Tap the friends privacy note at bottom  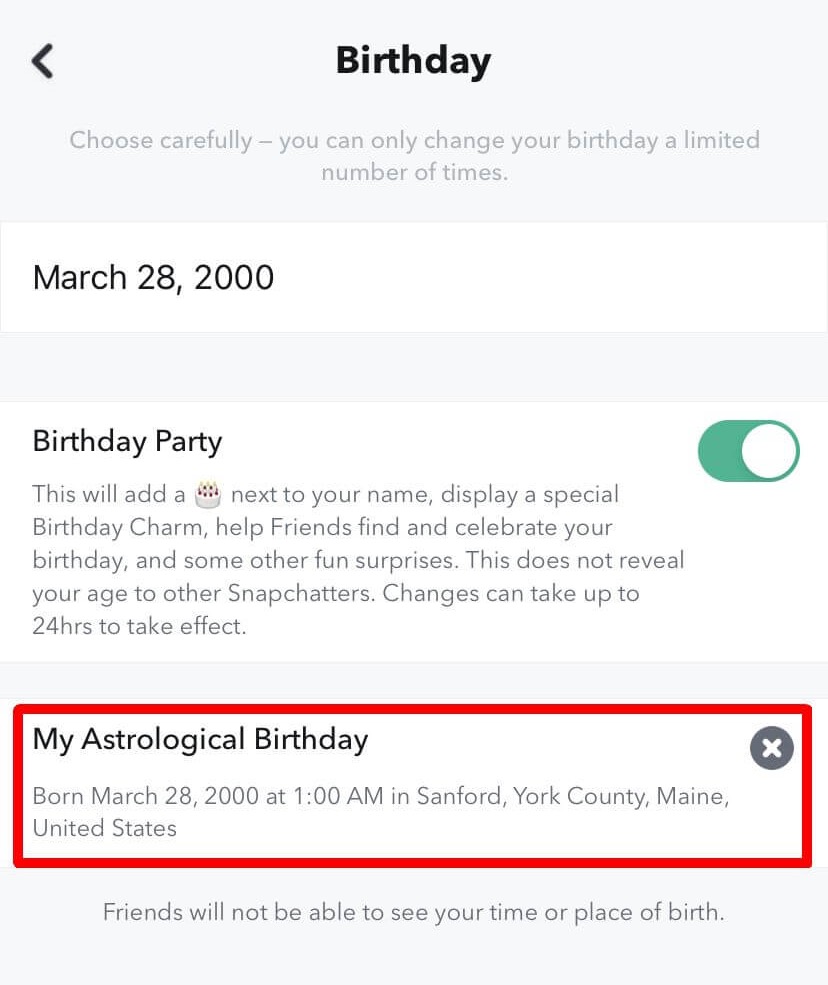tap(413, 912)
